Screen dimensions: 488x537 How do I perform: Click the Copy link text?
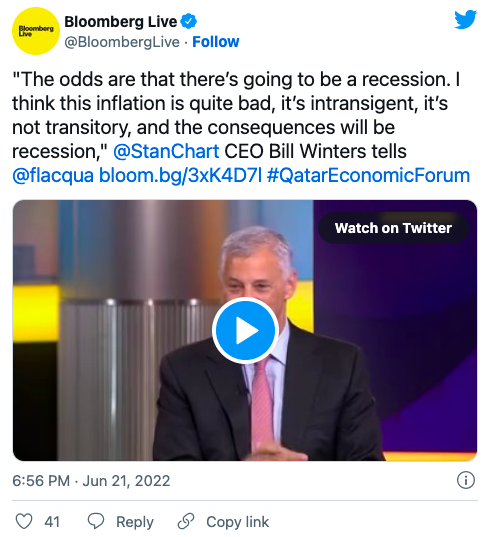pos(238,522)
